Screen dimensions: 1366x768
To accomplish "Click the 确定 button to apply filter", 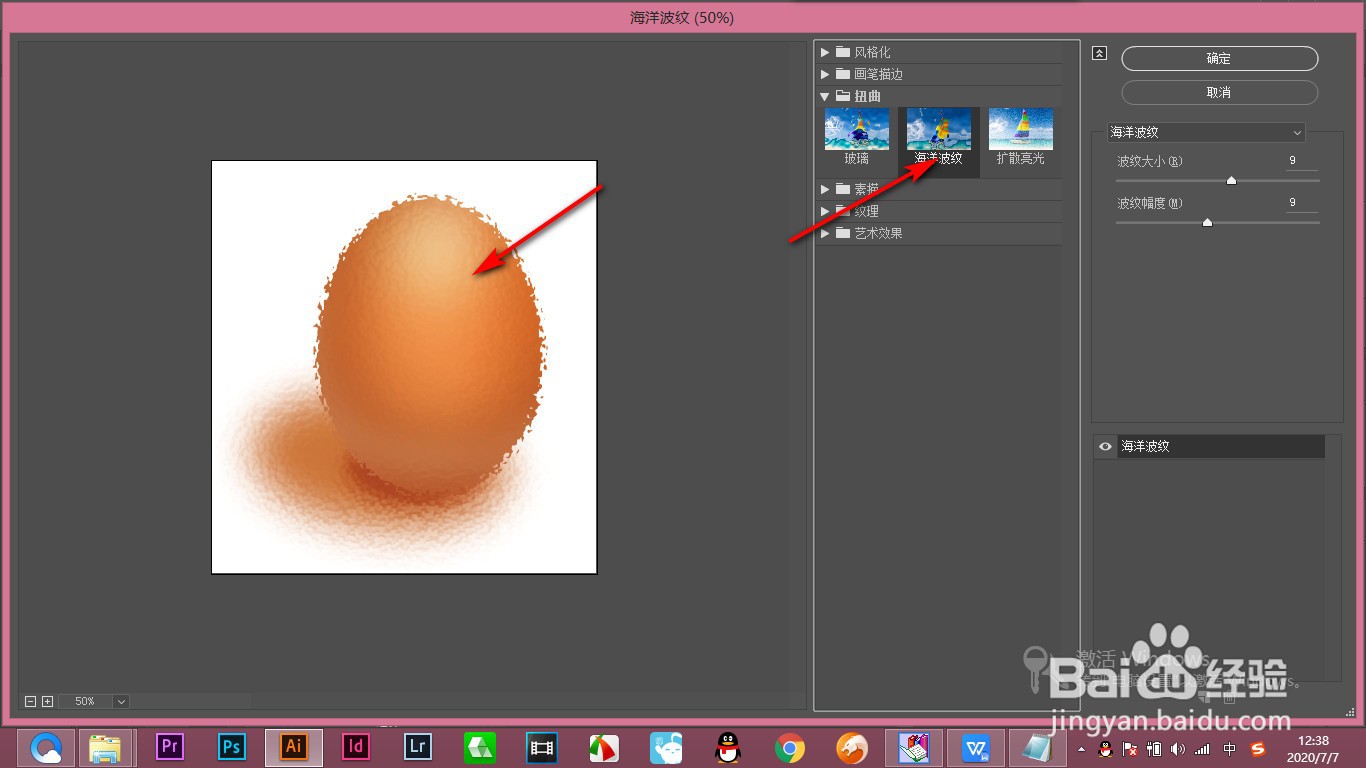I will (1219, 59).
